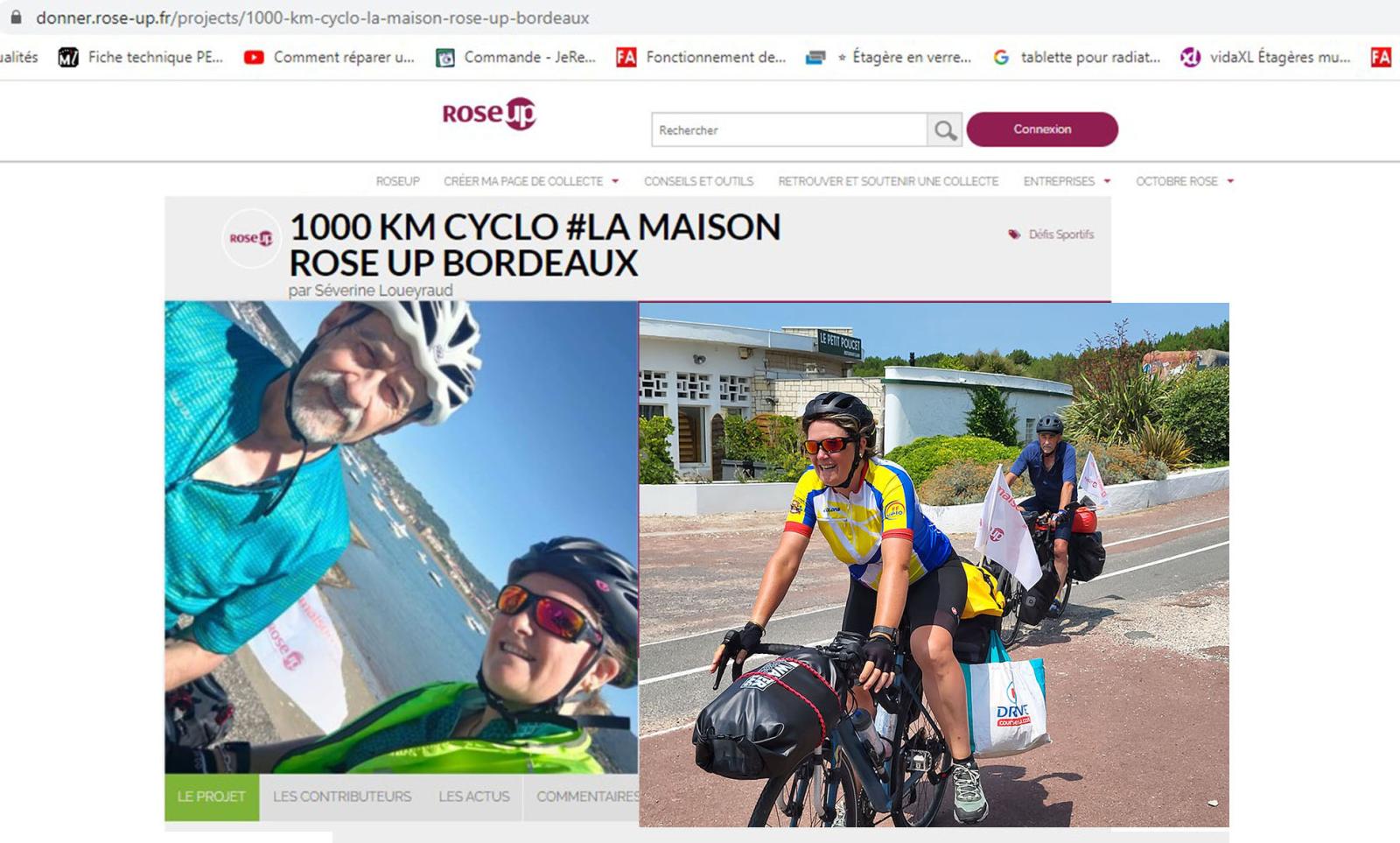Switch to the Les Actus tab
This screenshot has width=1400, height=843.
(474, 797)
